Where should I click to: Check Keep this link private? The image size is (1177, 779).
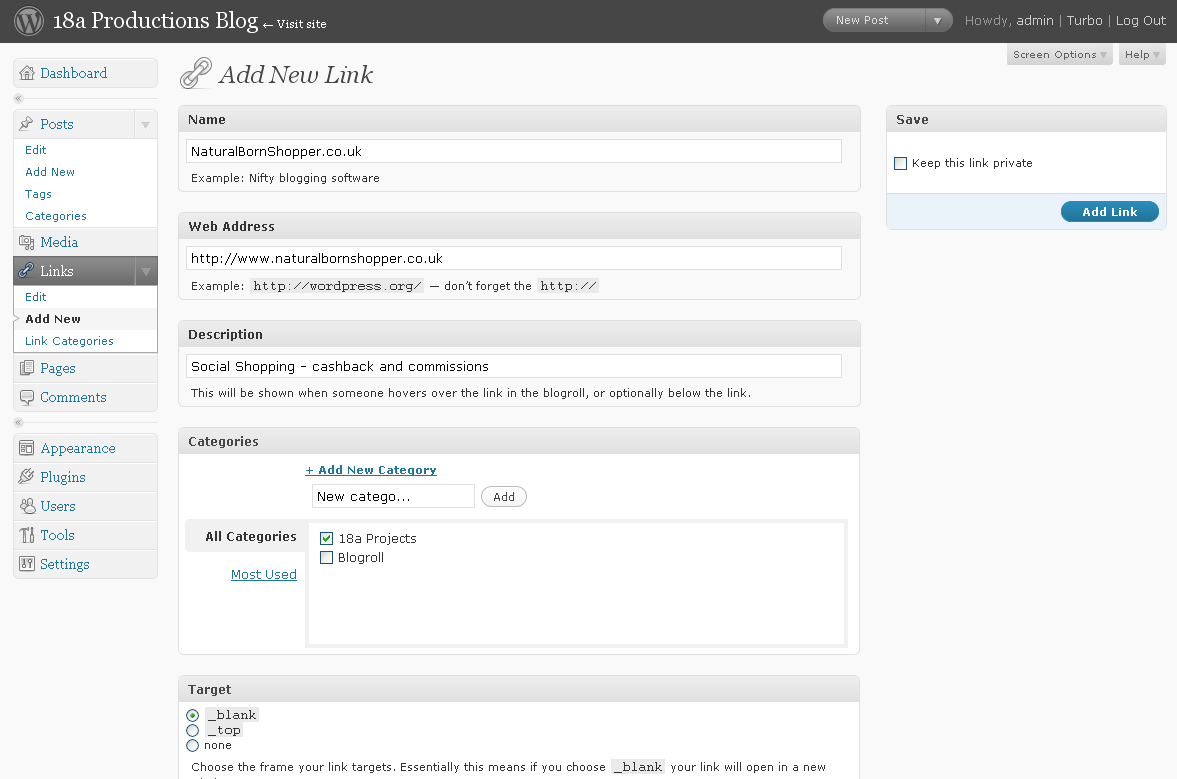[x=901, y=164]
